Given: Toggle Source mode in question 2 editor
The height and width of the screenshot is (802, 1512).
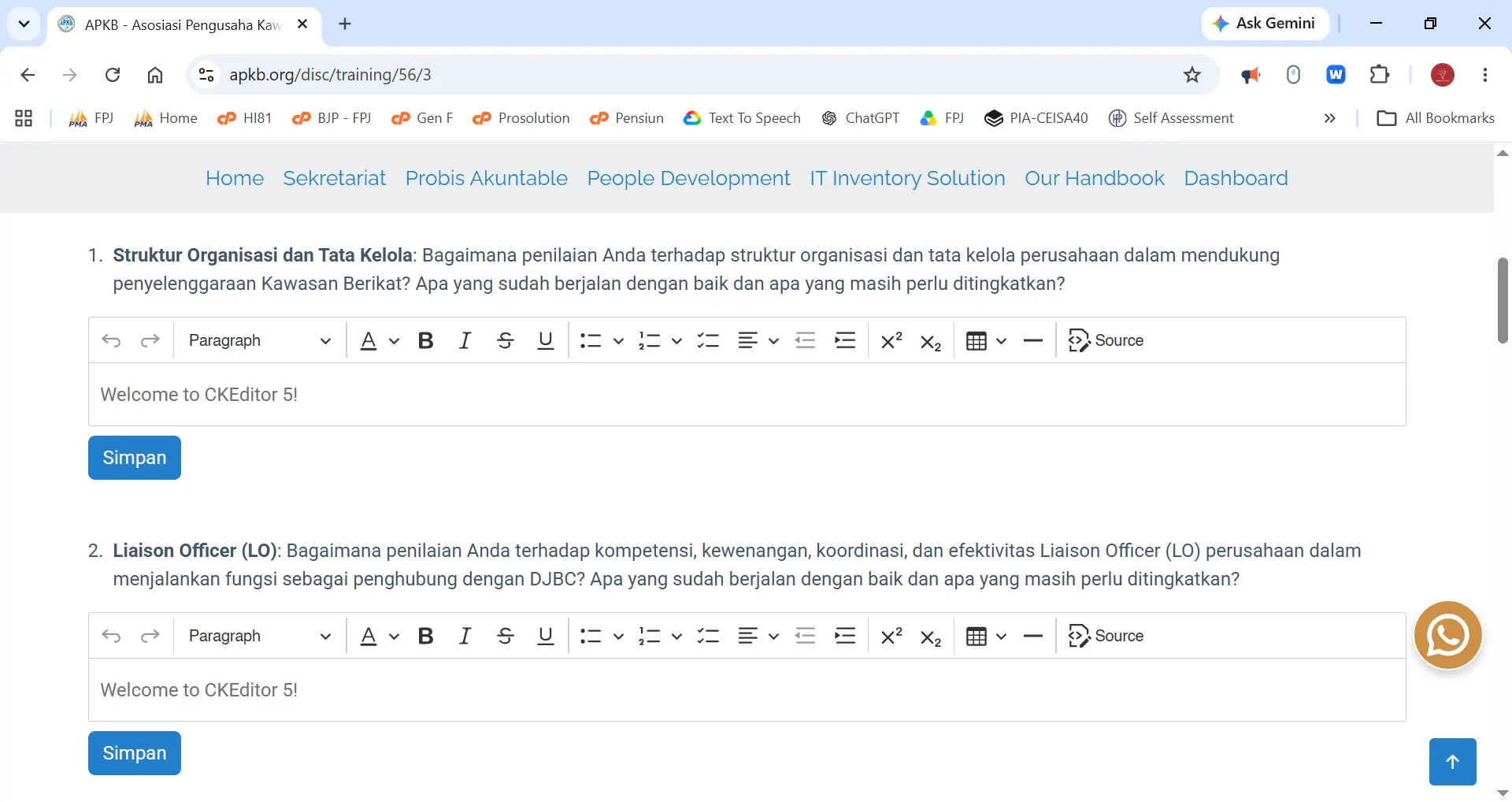Looking at the screenshot, I should click(1106, 636).
